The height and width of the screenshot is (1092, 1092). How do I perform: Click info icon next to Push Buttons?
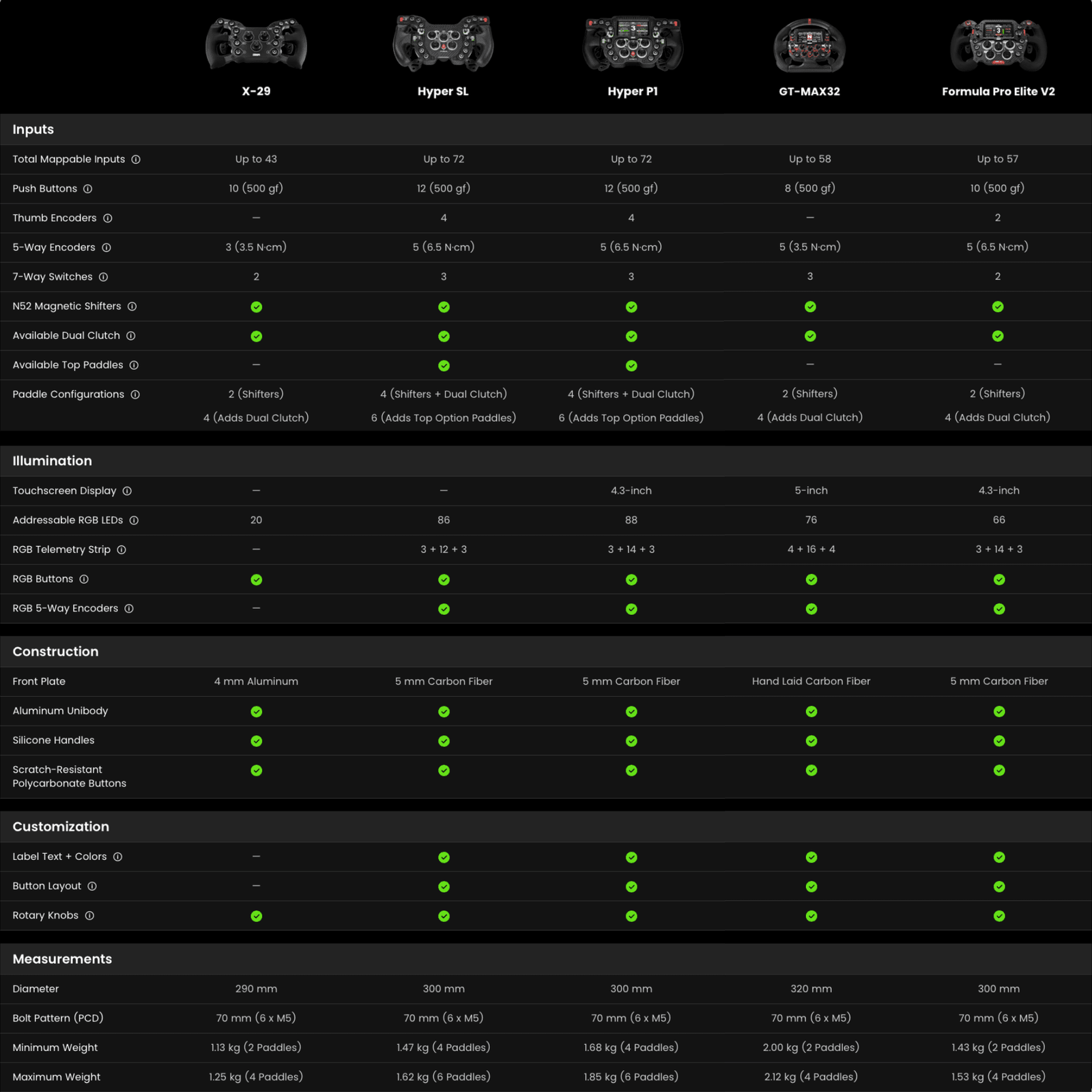tap(87, 189)
